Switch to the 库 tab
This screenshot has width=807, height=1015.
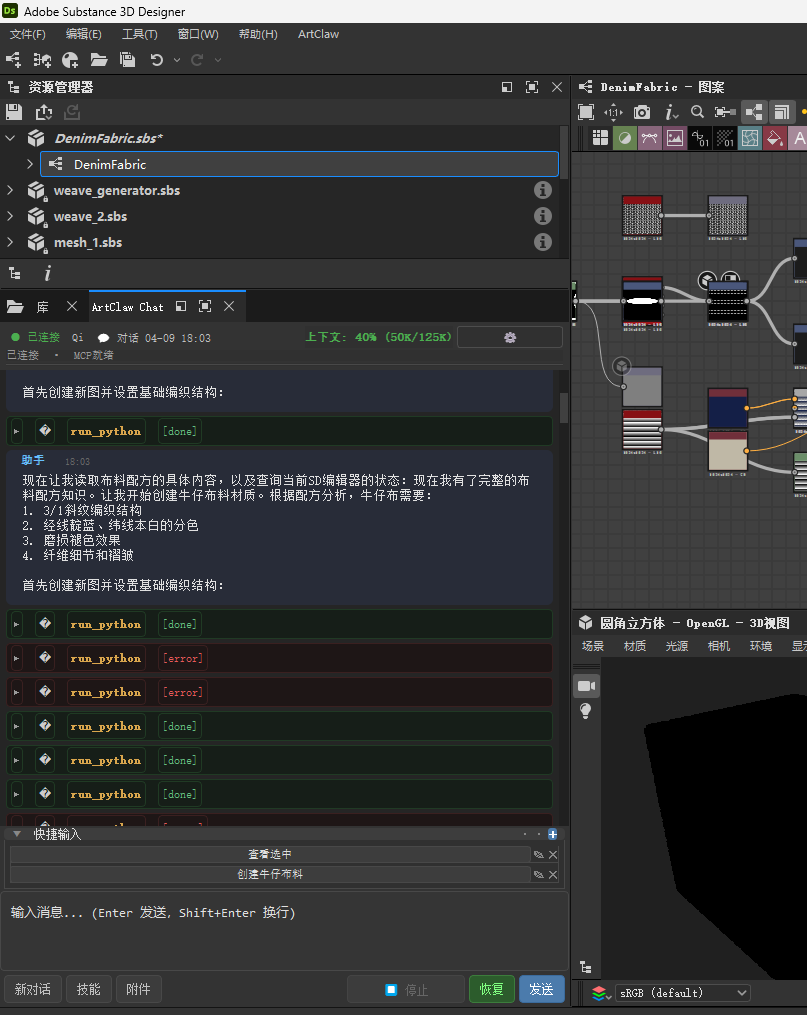click(42, 307)
